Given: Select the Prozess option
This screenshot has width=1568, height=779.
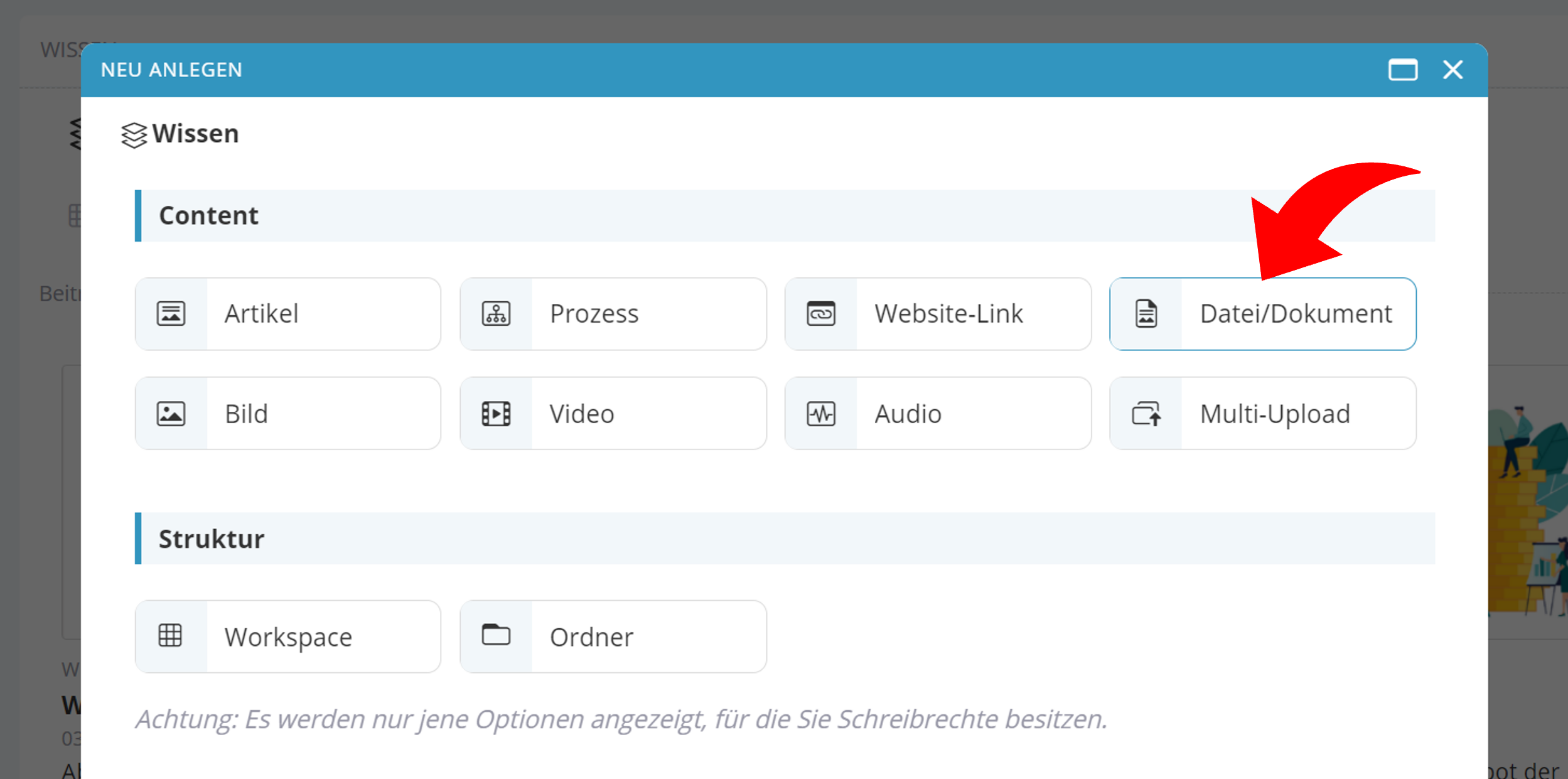Looking at the screenshot, I should 613,314.
